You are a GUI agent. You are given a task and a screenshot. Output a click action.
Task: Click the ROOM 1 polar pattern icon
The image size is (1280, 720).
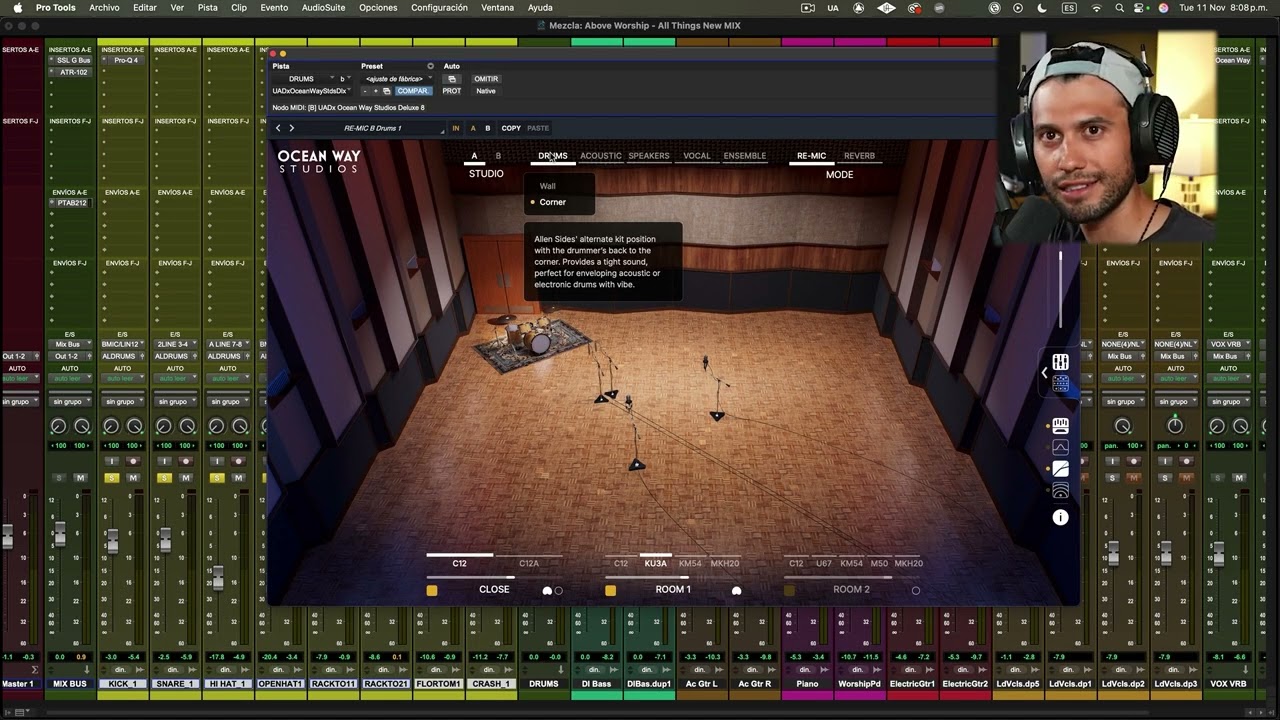tap(736, 591)
